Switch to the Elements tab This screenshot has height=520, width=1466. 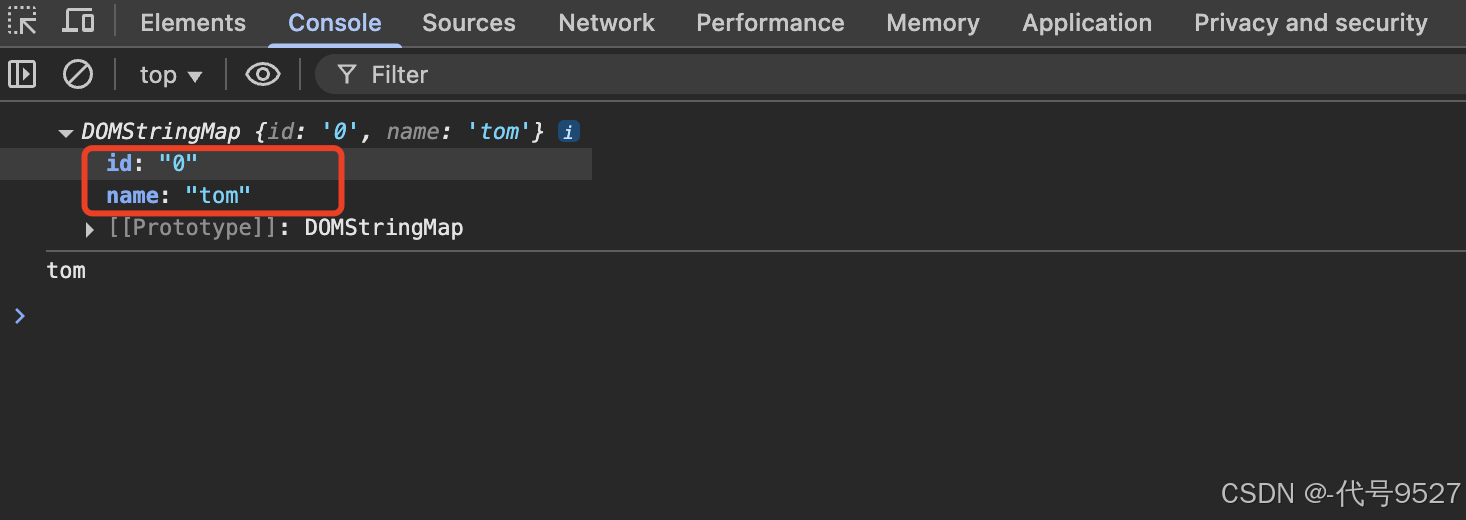tap(193, 23)
